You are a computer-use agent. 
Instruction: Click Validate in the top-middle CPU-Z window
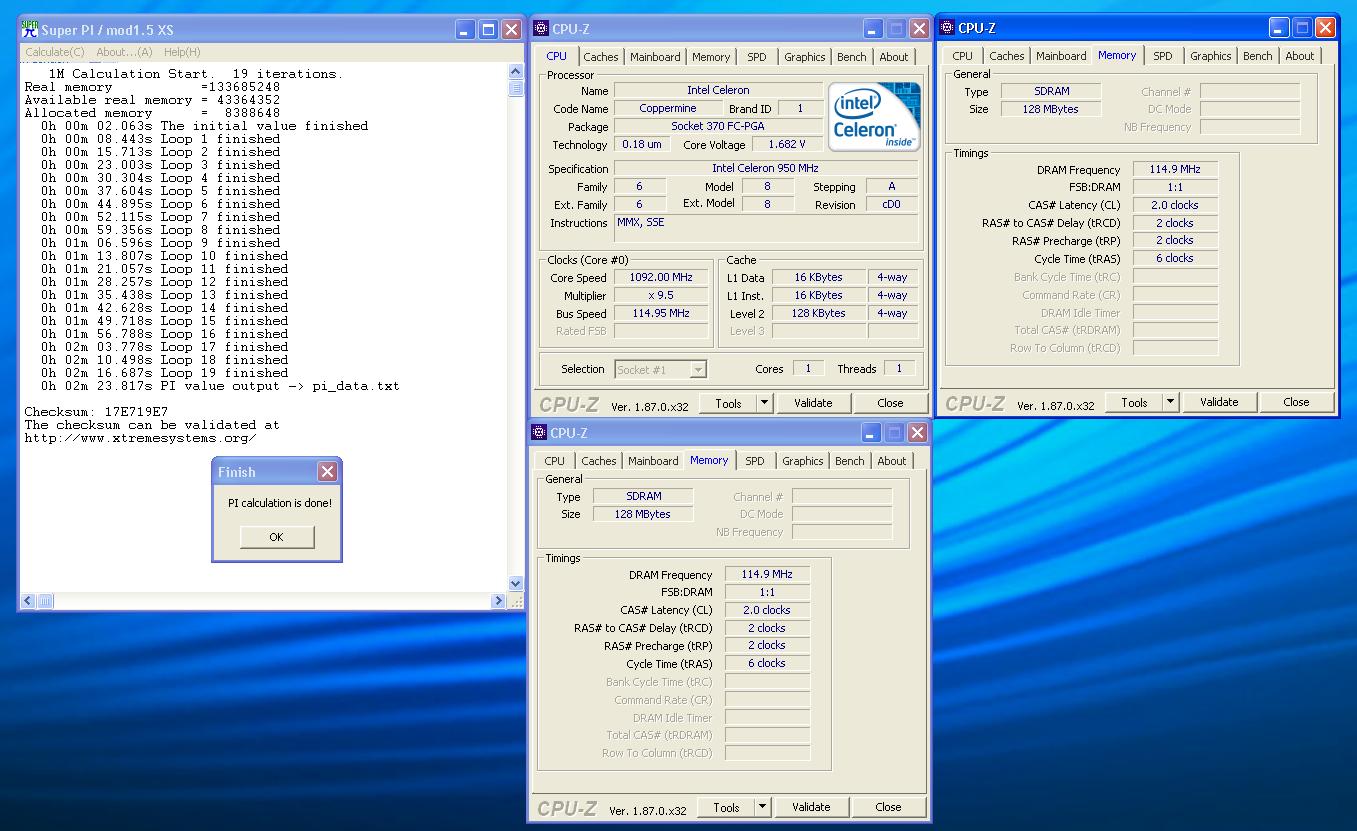(x=813, y=403)
